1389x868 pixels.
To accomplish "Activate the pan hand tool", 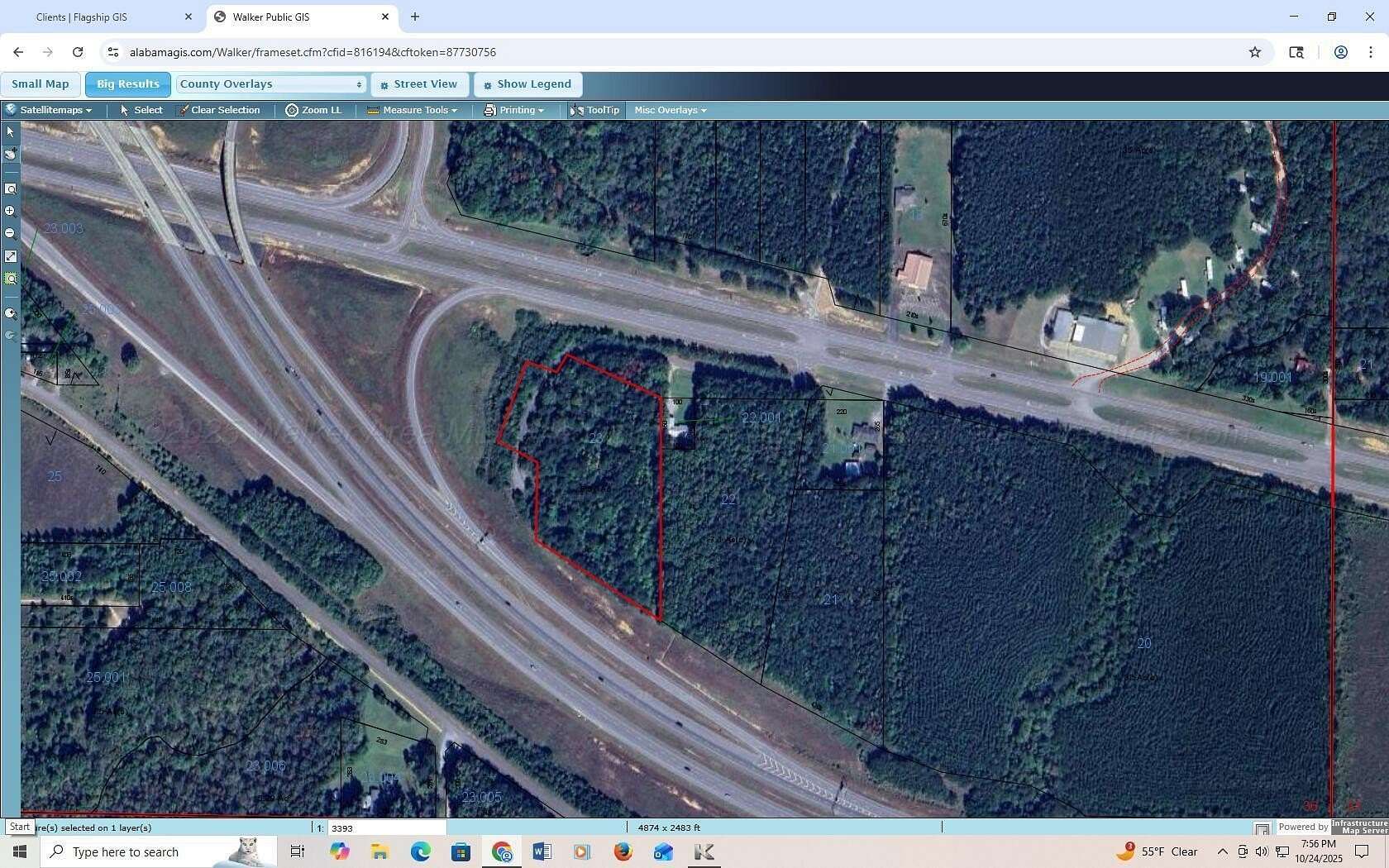I will [x=11, y=154].
